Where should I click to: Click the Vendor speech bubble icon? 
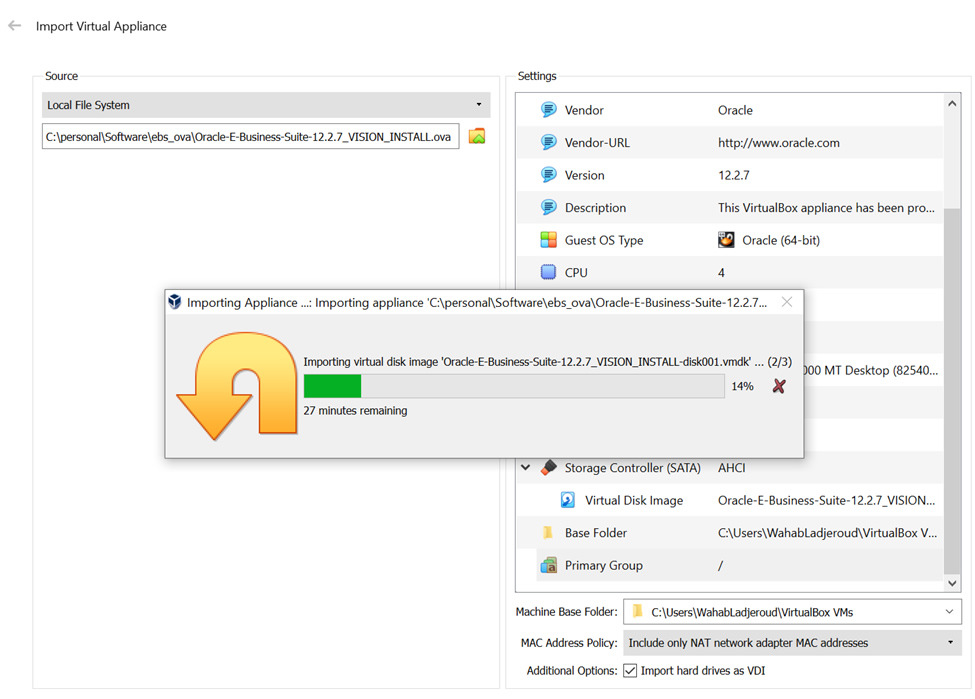click(548, 110)
